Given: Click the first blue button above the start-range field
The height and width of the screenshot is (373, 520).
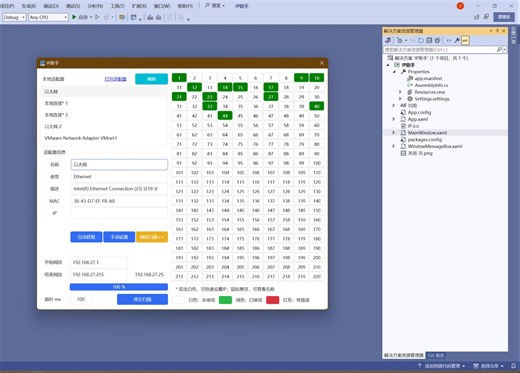Looking at the screenshot, I should click(x=86, y=237).
